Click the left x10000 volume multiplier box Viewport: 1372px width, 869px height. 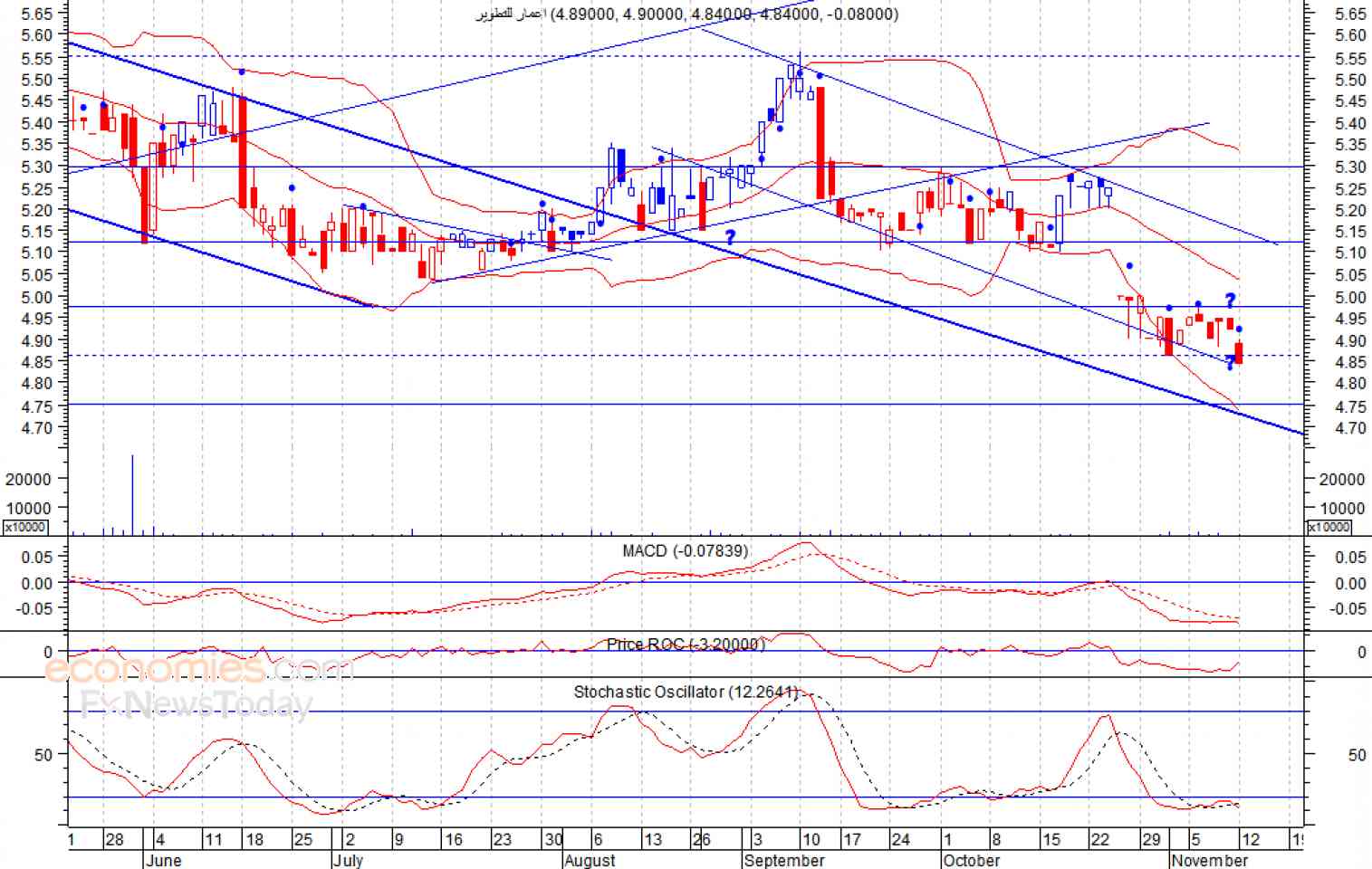coord(25,527)
